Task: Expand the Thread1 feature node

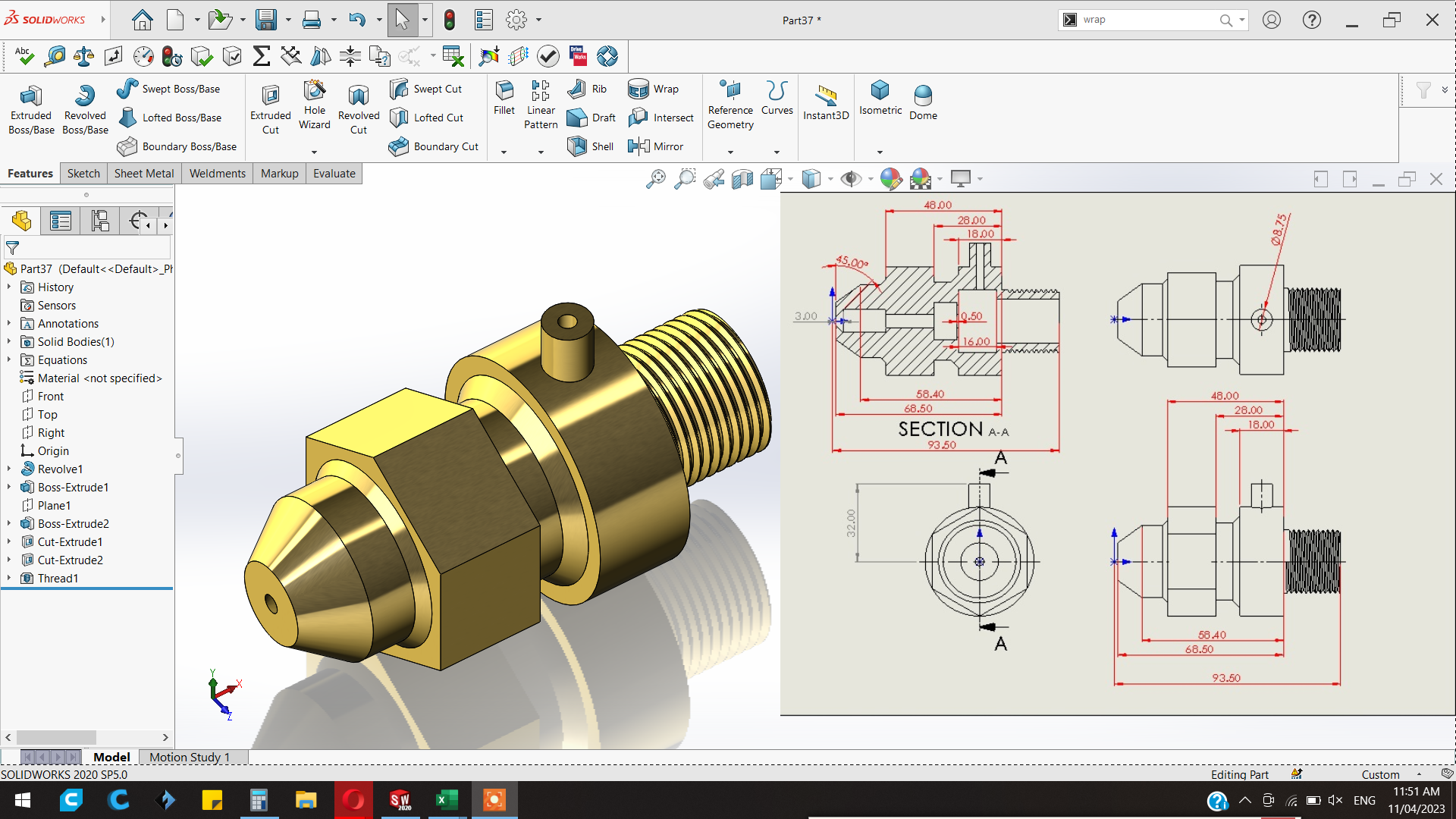Action: [9, 579]
